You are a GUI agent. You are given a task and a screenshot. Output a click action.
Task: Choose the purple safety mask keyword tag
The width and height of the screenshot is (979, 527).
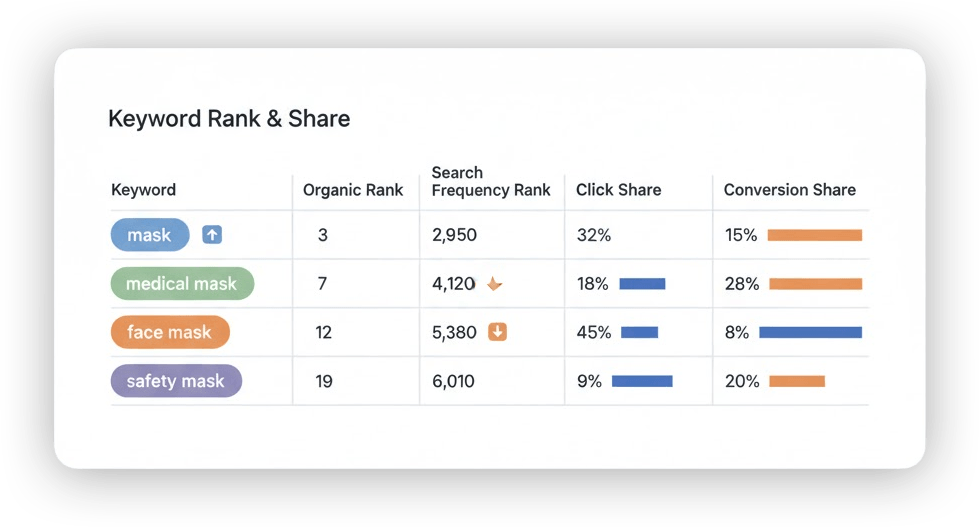[x=176, y=381]
